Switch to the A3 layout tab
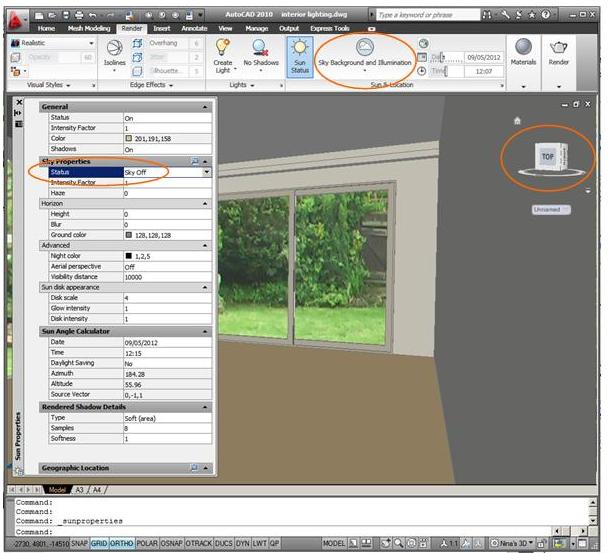This screenshot has width=611, height=553. tap(79, 489)
